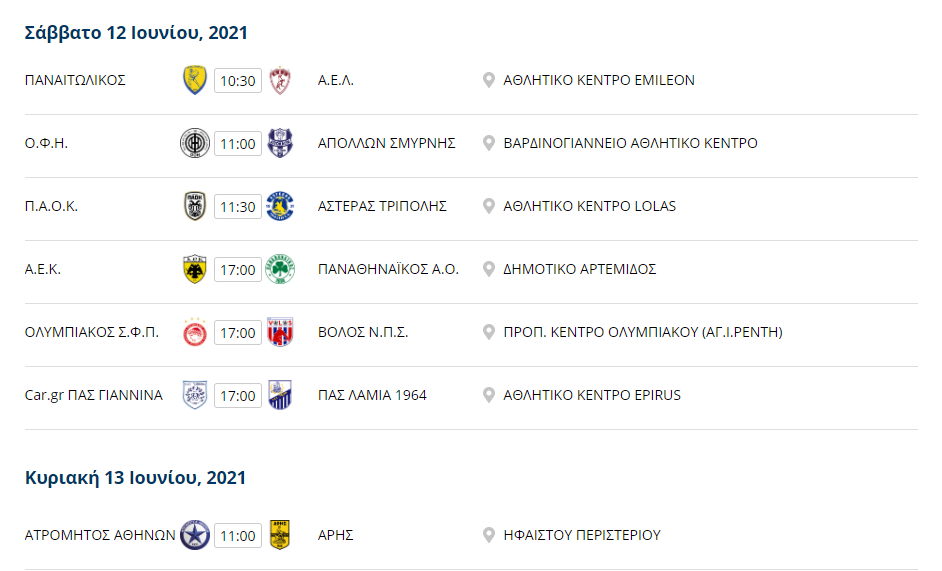The image size is (942, 571).
Task: Click the ΠΑΣ ΛΑΜΙΑ 1964 striped crest
Action: point(280,395)
